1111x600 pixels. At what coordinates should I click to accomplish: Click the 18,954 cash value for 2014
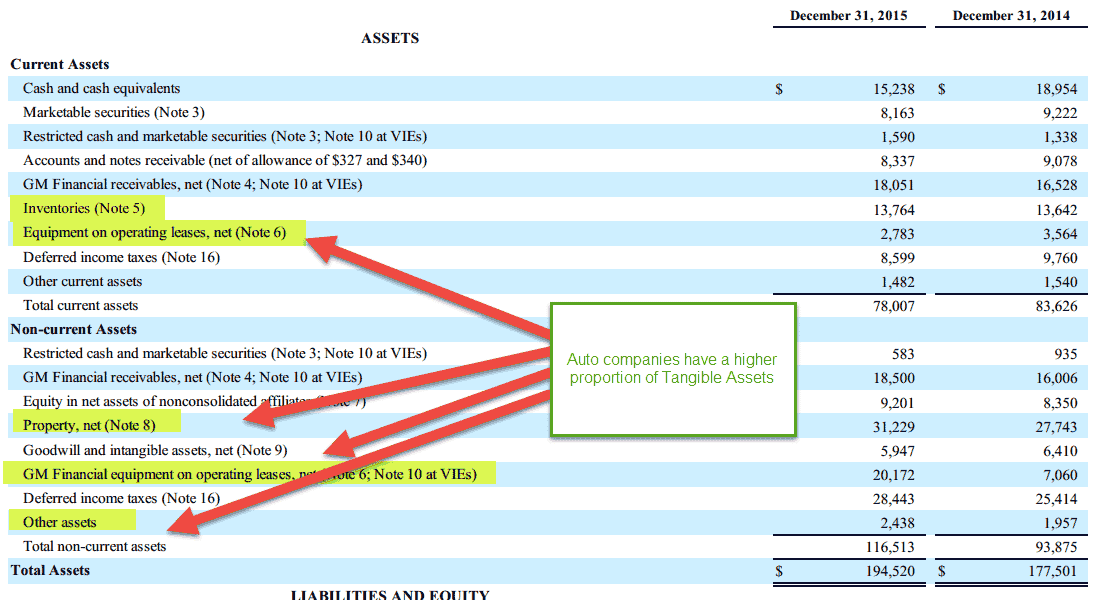[1056, 89]
